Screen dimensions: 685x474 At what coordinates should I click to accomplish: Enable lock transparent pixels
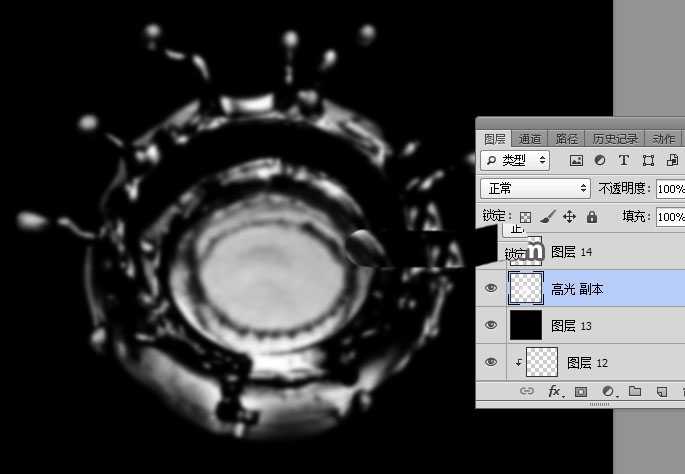[525, 216]
